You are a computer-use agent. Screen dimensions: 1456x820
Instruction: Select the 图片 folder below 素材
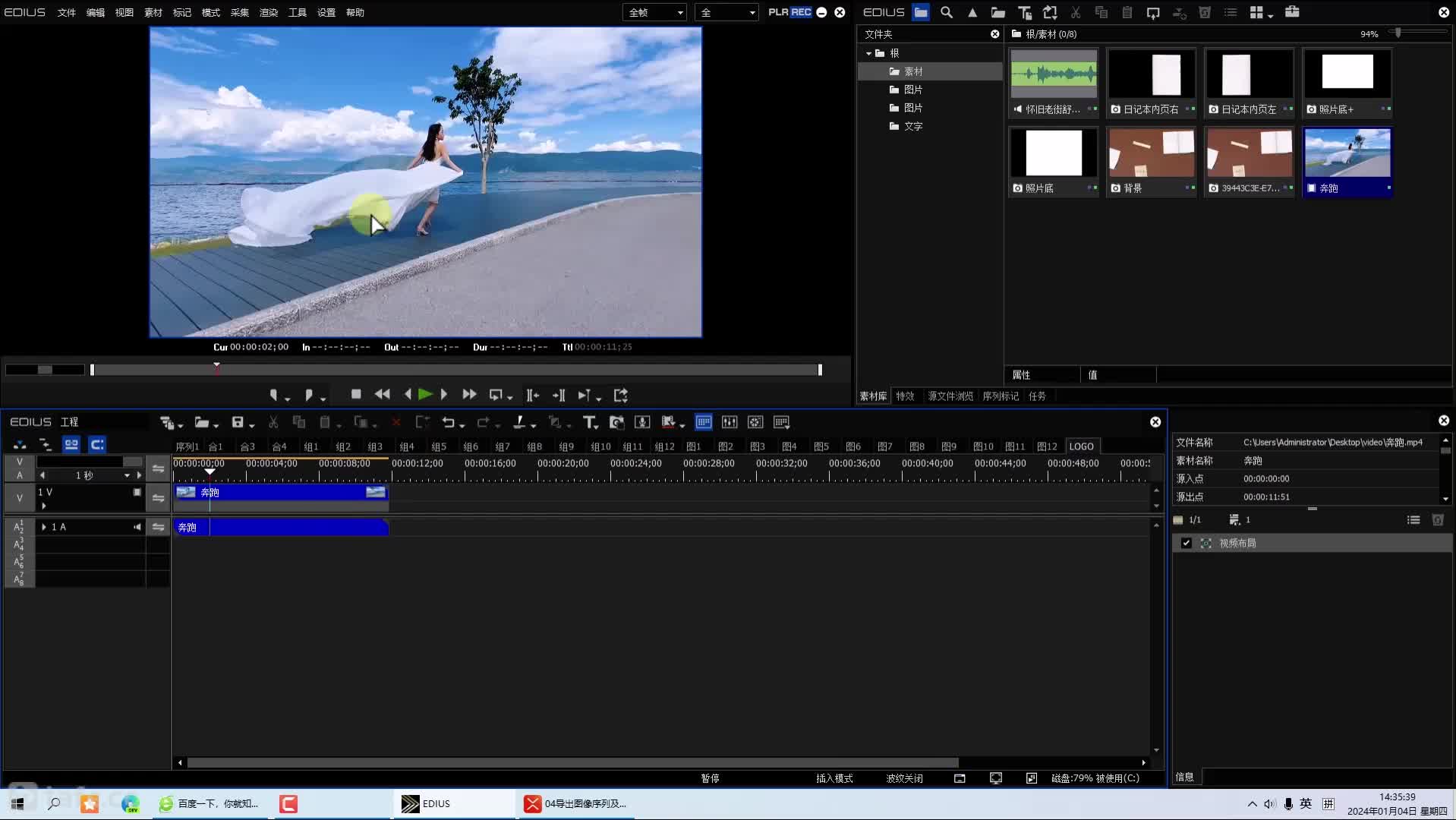click(x=913, y=90)
